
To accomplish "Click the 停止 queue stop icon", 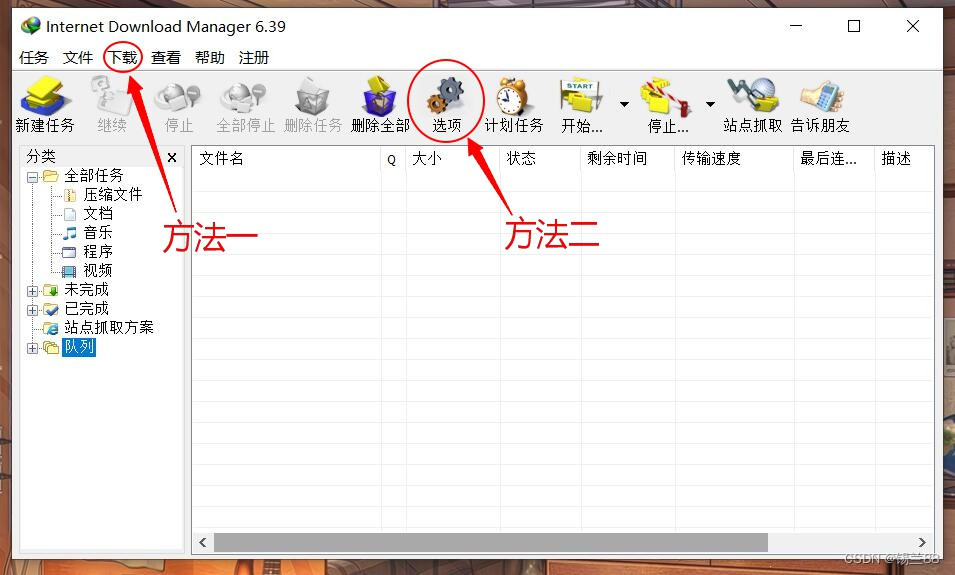I will tap(666, 97).
